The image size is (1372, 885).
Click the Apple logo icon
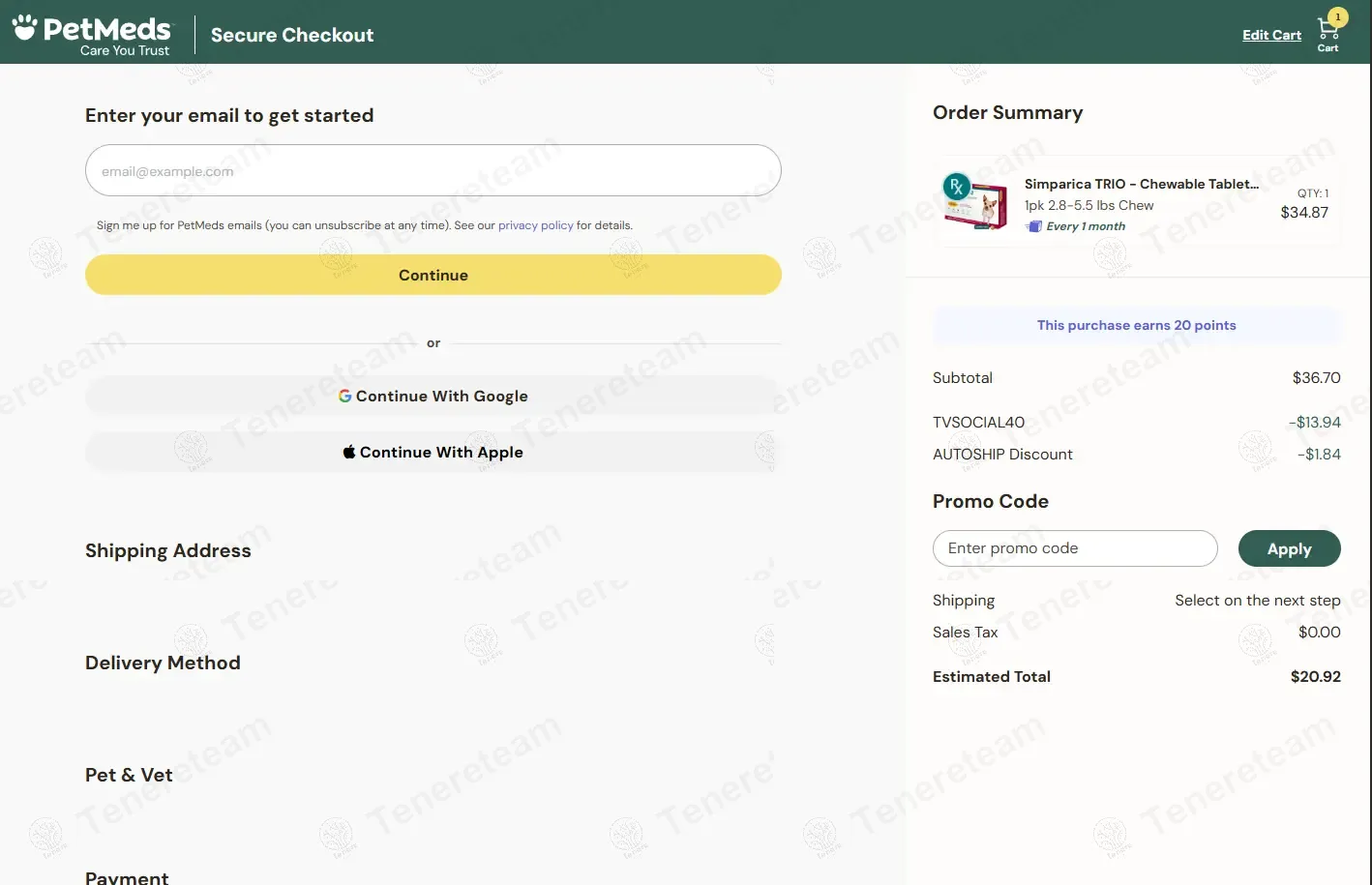click(349, 452)
